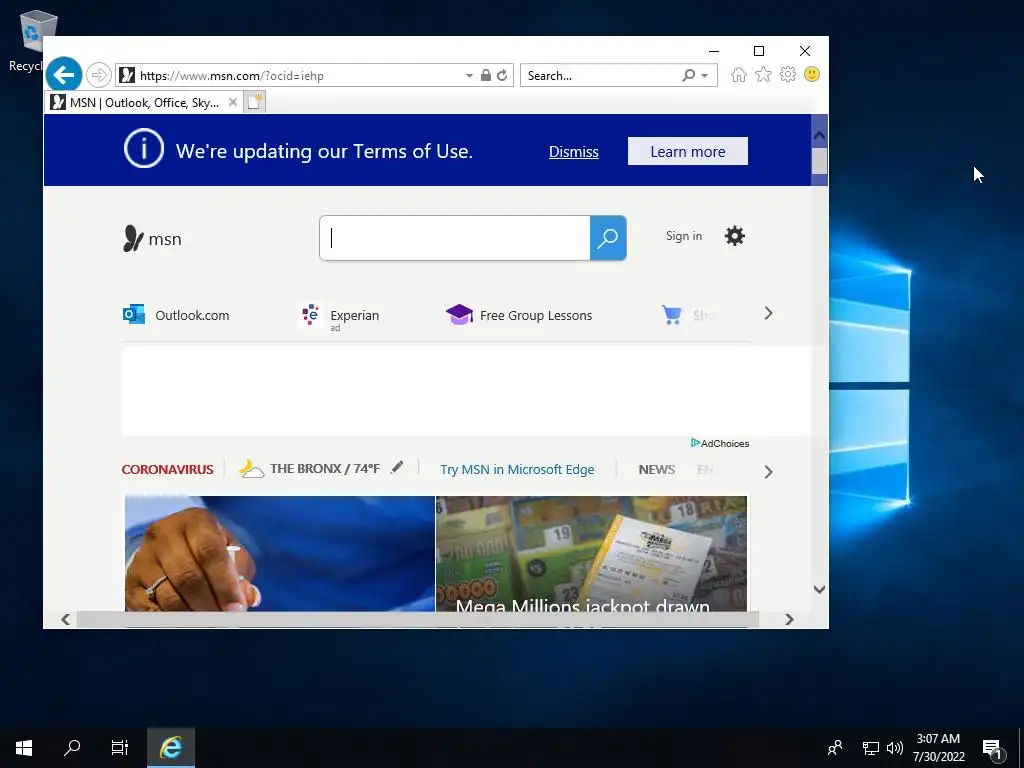Screen dimensions: 1024x768
Task: Open the hand with ring news thumbnail
Action: tap(280, 554)
